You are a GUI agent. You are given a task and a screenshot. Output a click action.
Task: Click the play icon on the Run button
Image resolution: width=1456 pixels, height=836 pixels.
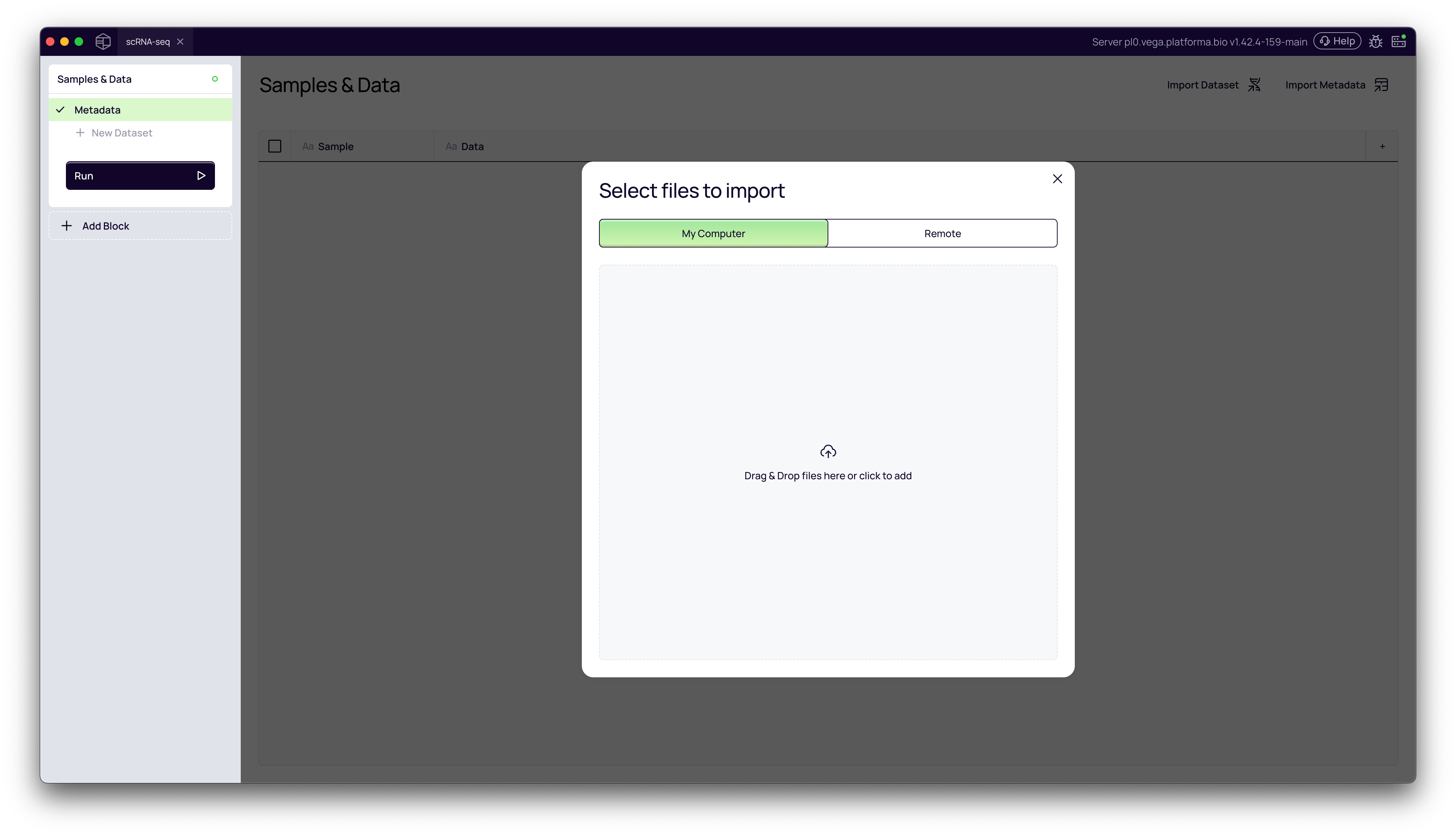[201, 175]
